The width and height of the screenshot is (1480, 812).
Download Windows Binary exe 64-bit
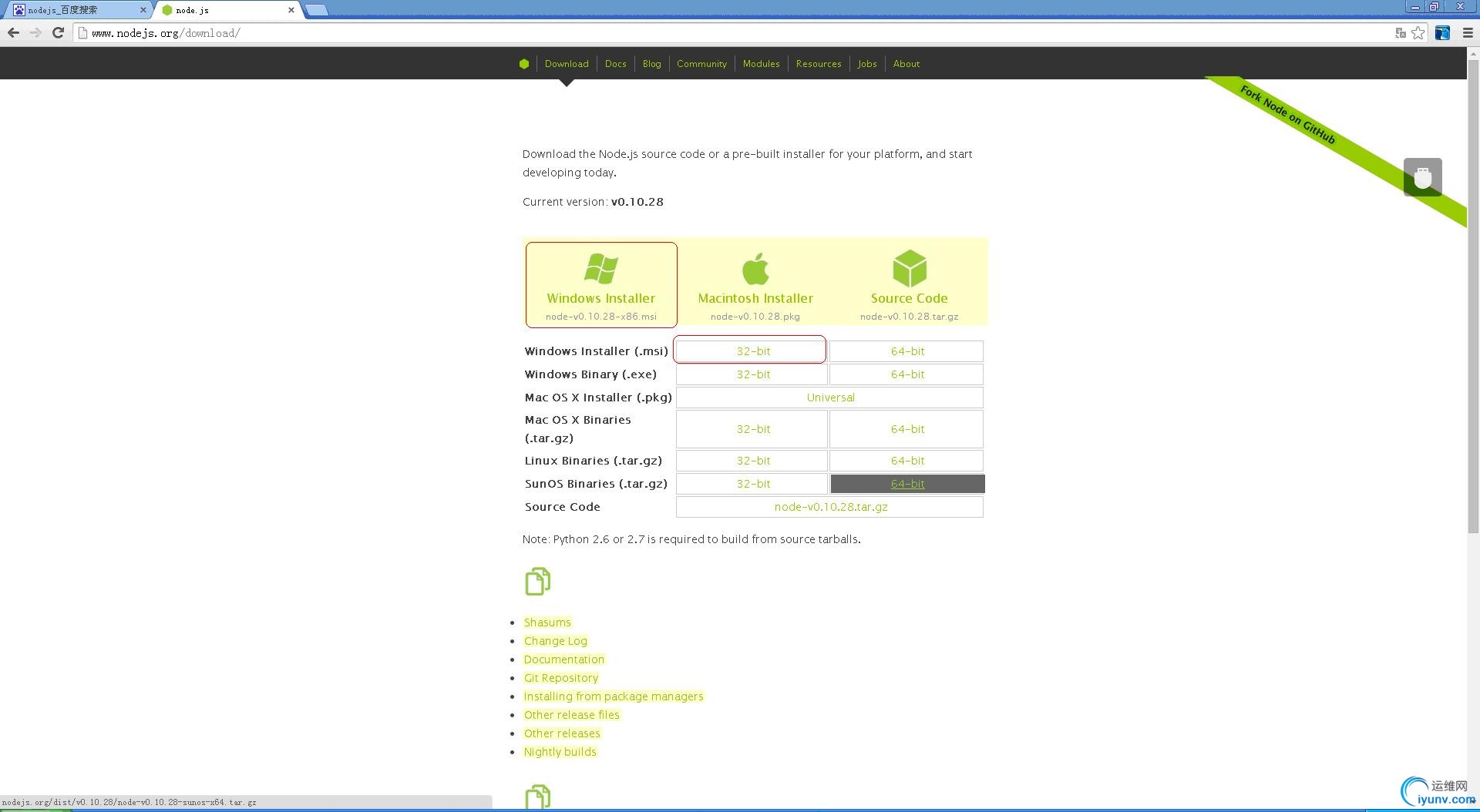907,374
